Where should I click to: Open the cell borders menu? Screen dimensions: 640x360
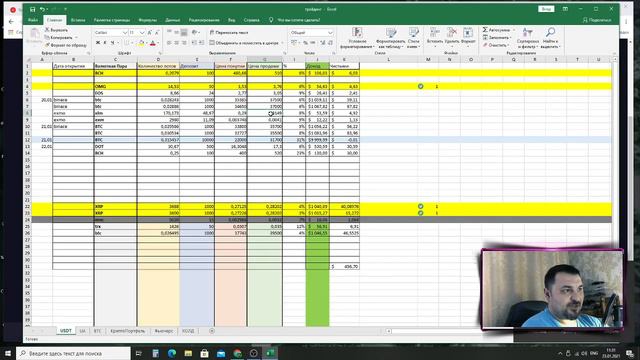coord(128,42)
